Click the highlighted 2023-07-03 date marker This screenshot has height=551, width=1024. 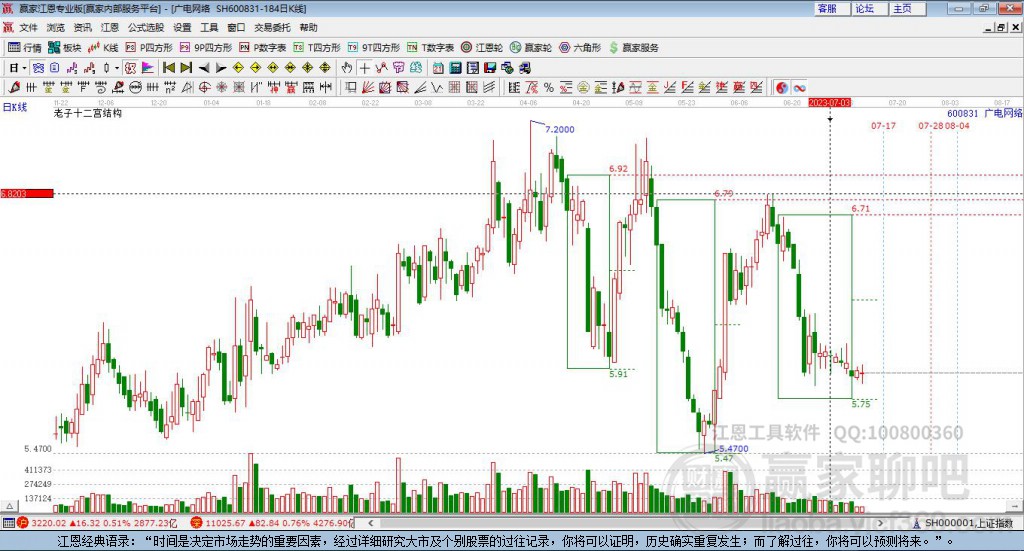(829, 103)
